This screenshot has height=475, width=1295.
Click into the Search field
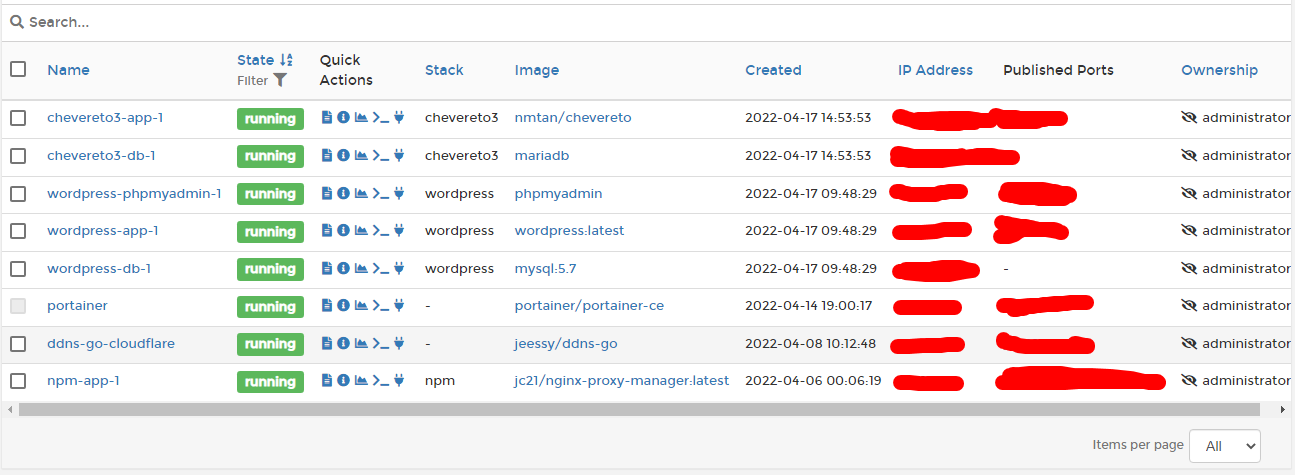click(x=640, y=22)
